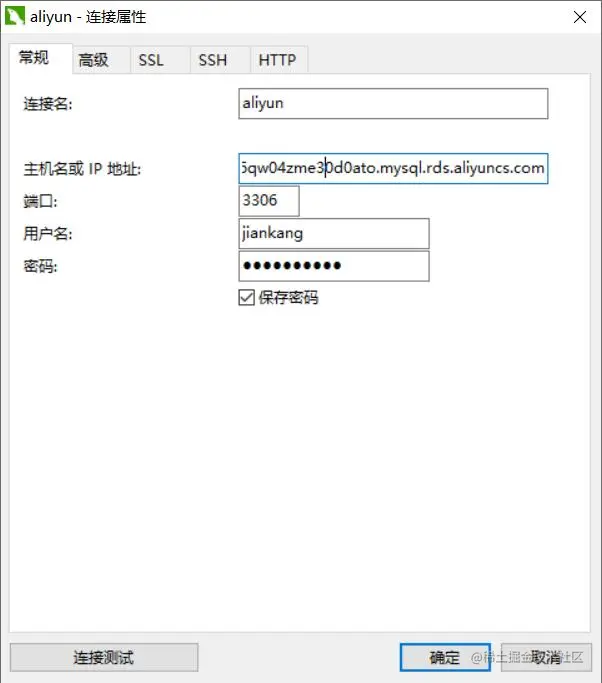The height and width of the screenshot is (683, 602).
Task: Cancel with the 取消 button
Action: pyautogui.click(x=546, y=657)
